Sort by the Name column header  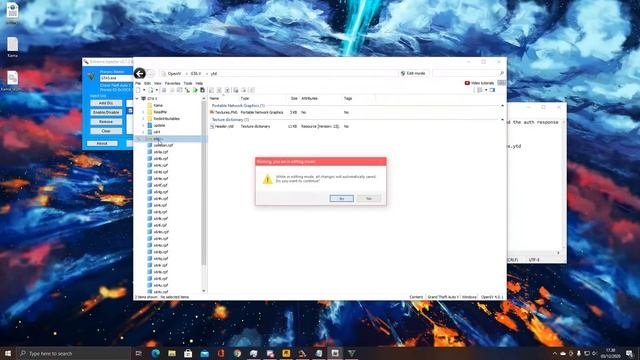point(223,99)
